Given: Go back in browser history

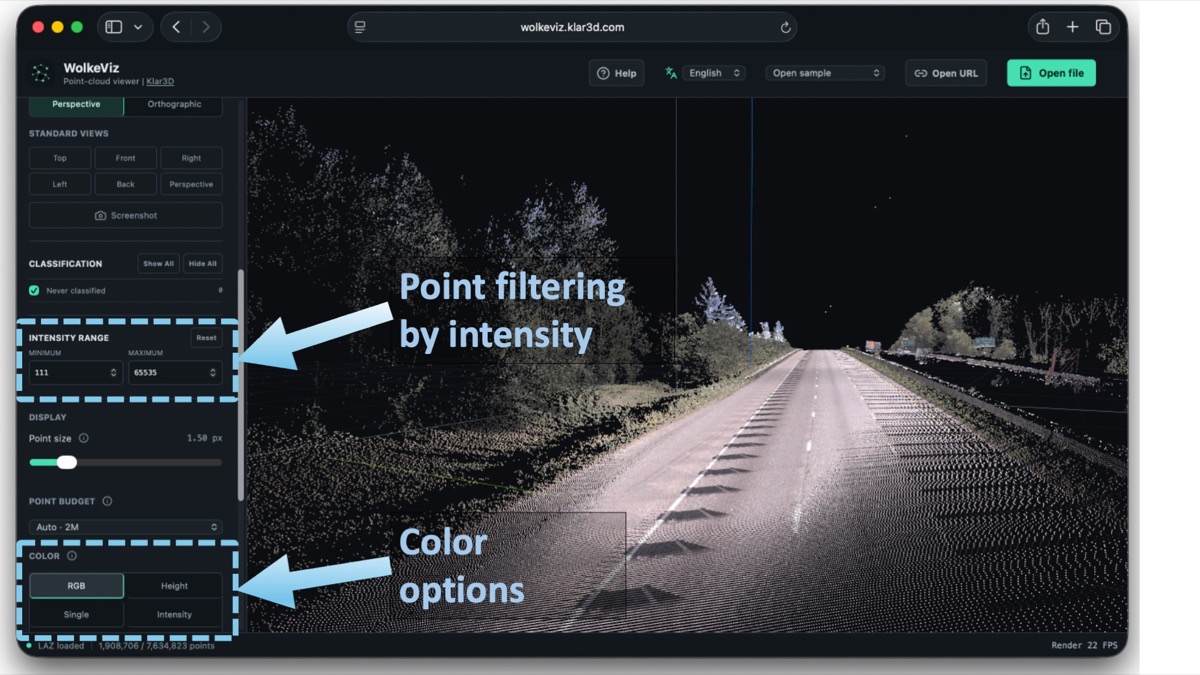Looking at the screenshot, I should click(176, 27).
